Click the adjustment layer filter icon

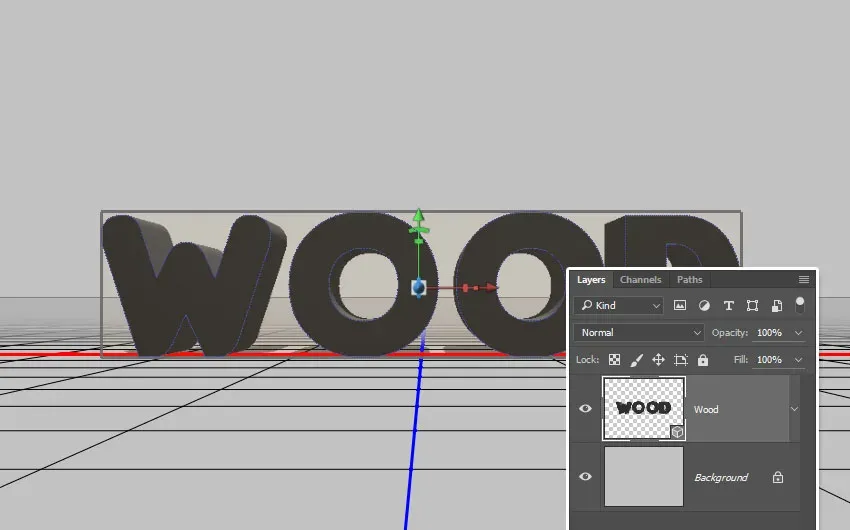pos(704,306)
